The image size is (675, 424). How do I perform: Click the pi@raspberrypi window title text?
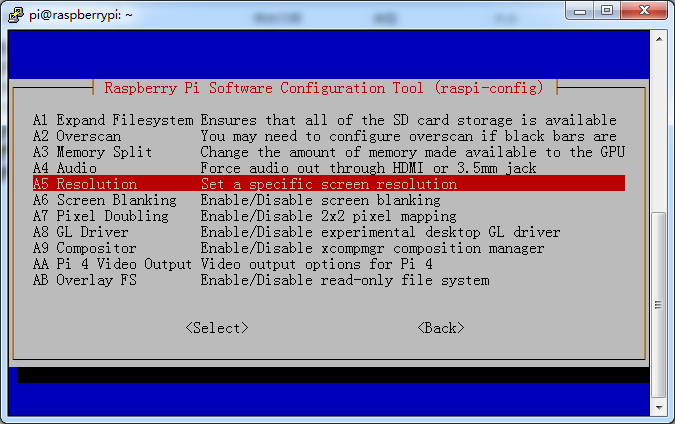tap(81, 15)
